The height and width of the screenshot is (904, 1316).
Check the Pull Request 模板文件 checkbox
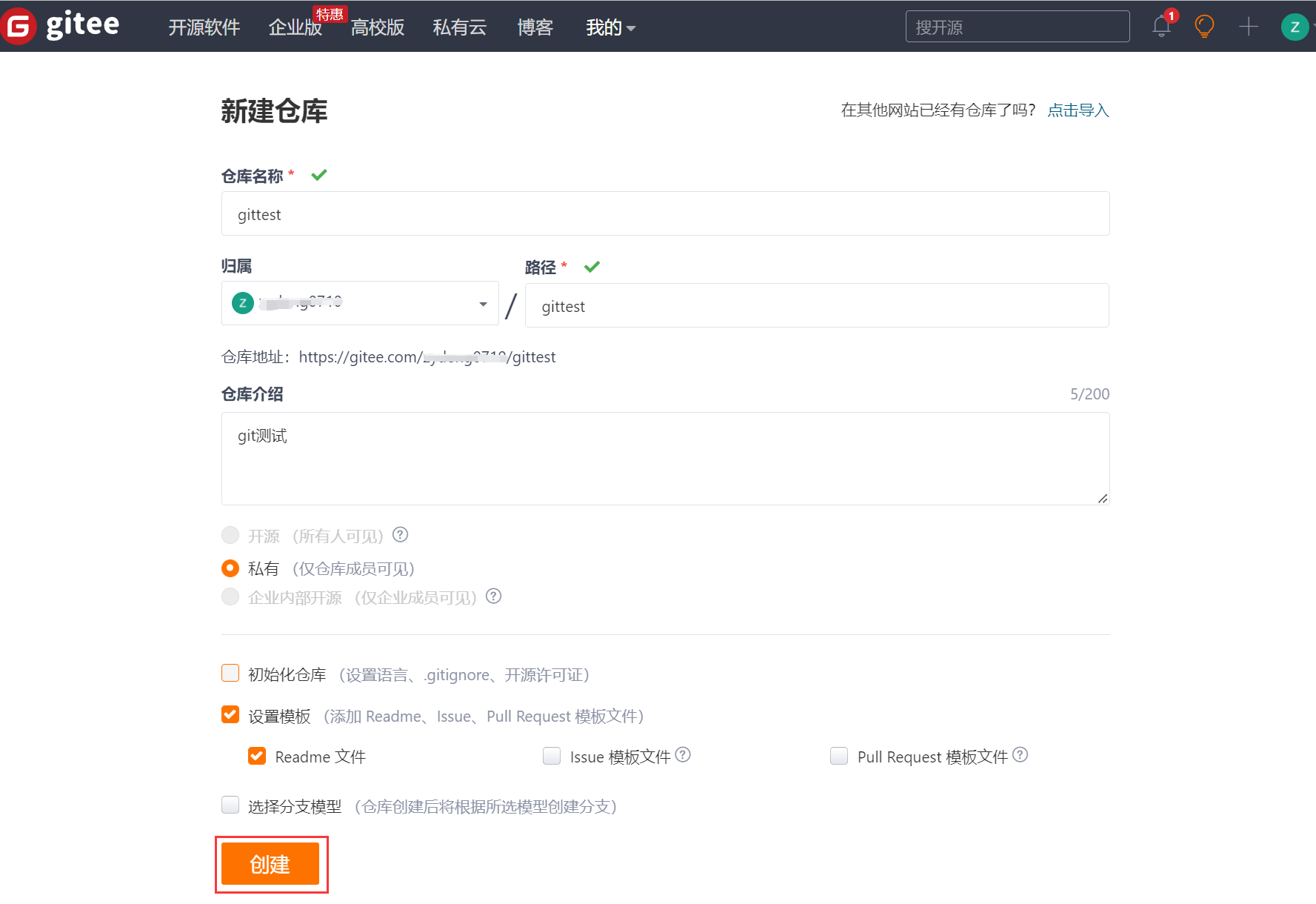839,756
